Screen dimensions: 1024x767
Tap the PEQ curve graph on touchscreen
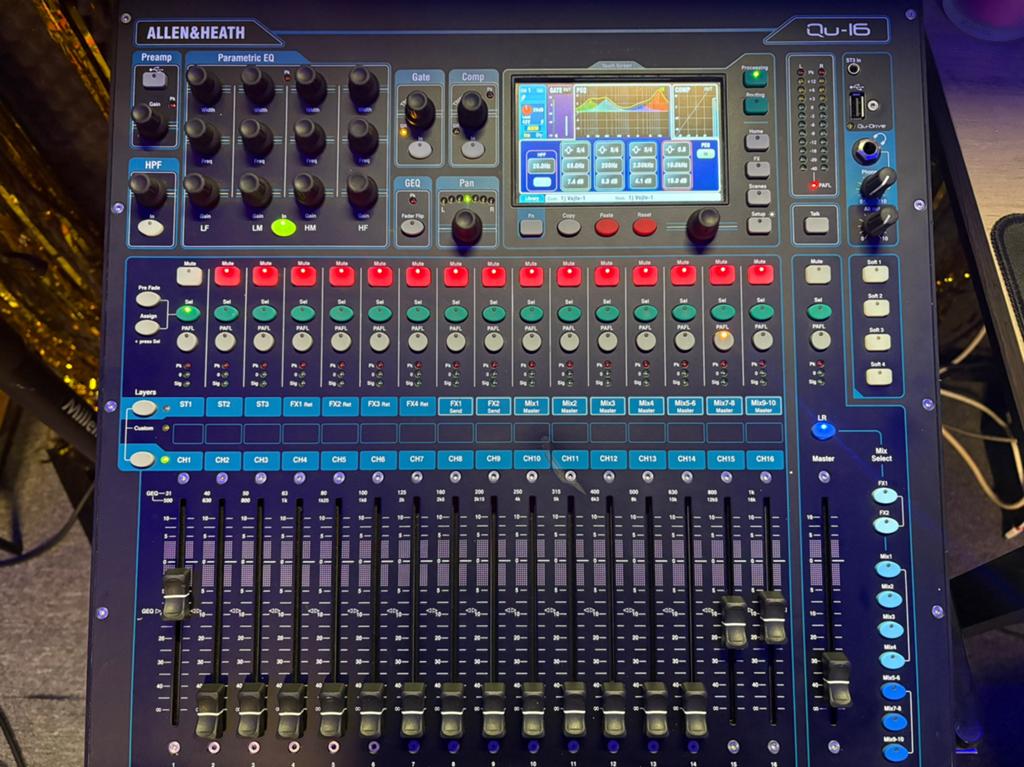coord(622,109)
